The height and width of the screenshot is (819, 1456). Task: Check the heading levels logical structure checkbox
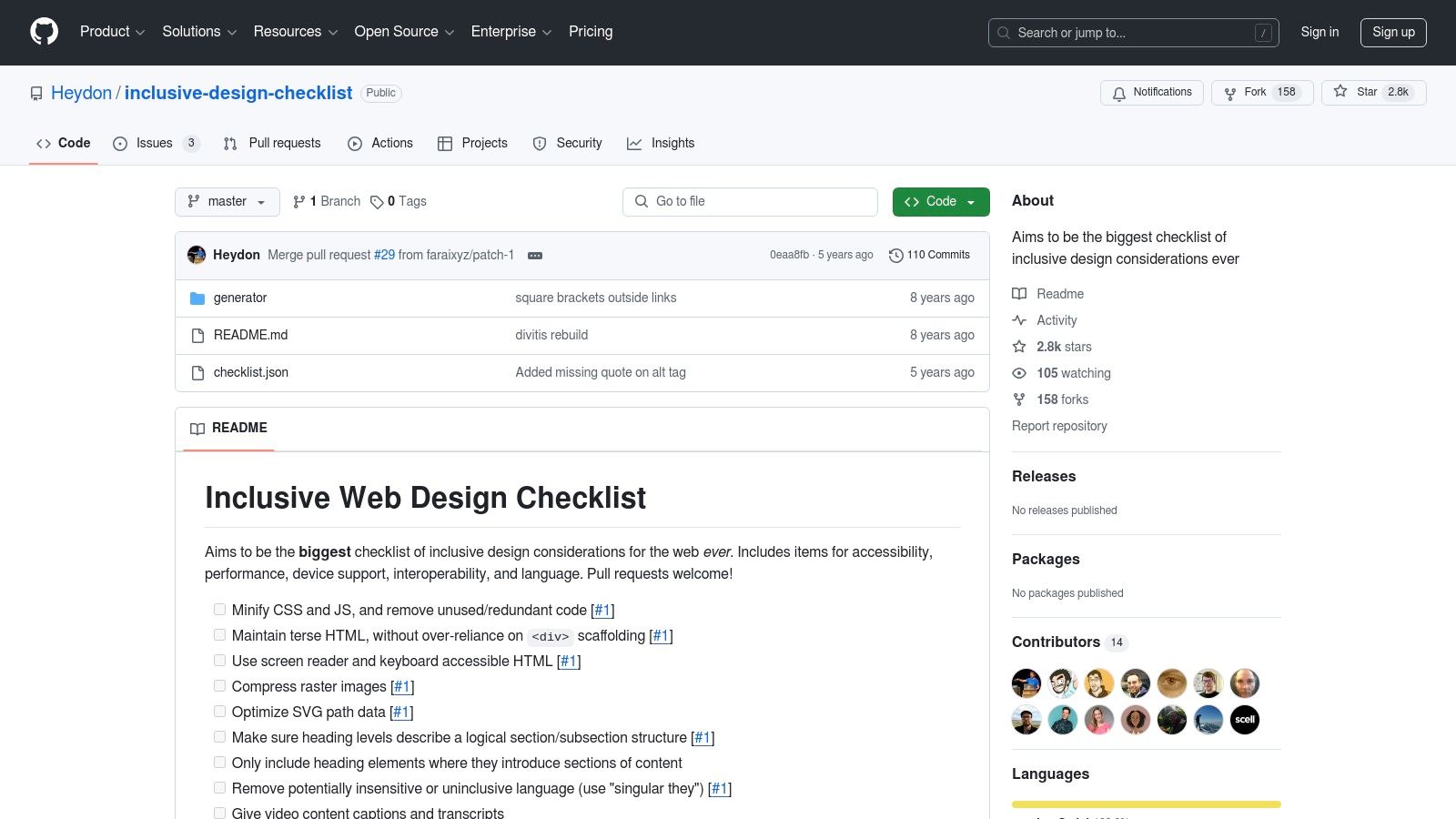[219, 737]
